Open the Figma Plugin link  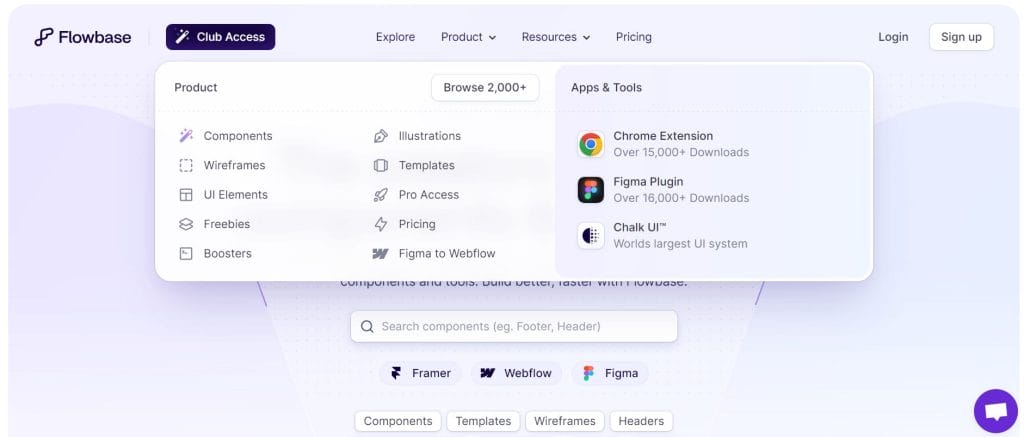[648, 182]
